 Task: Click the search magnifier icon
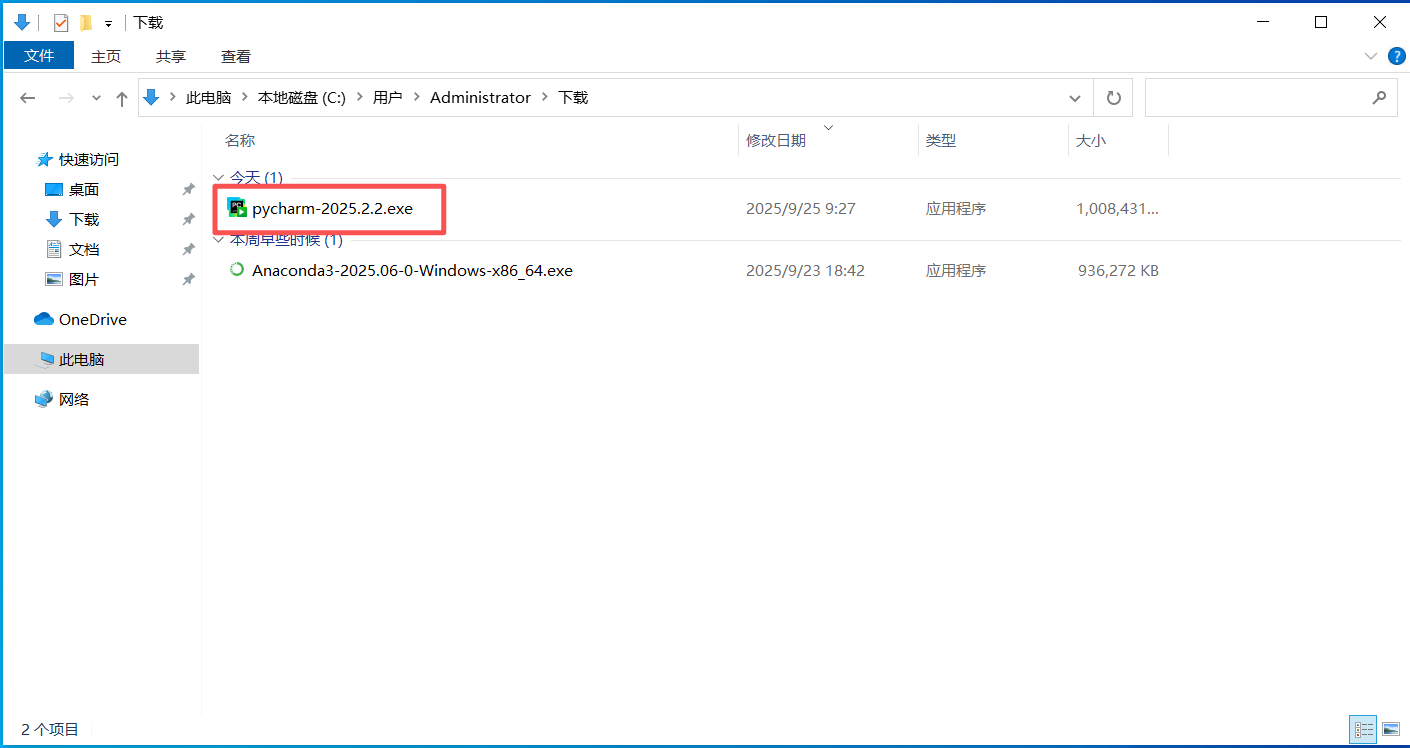click(x=1379, y=97)
